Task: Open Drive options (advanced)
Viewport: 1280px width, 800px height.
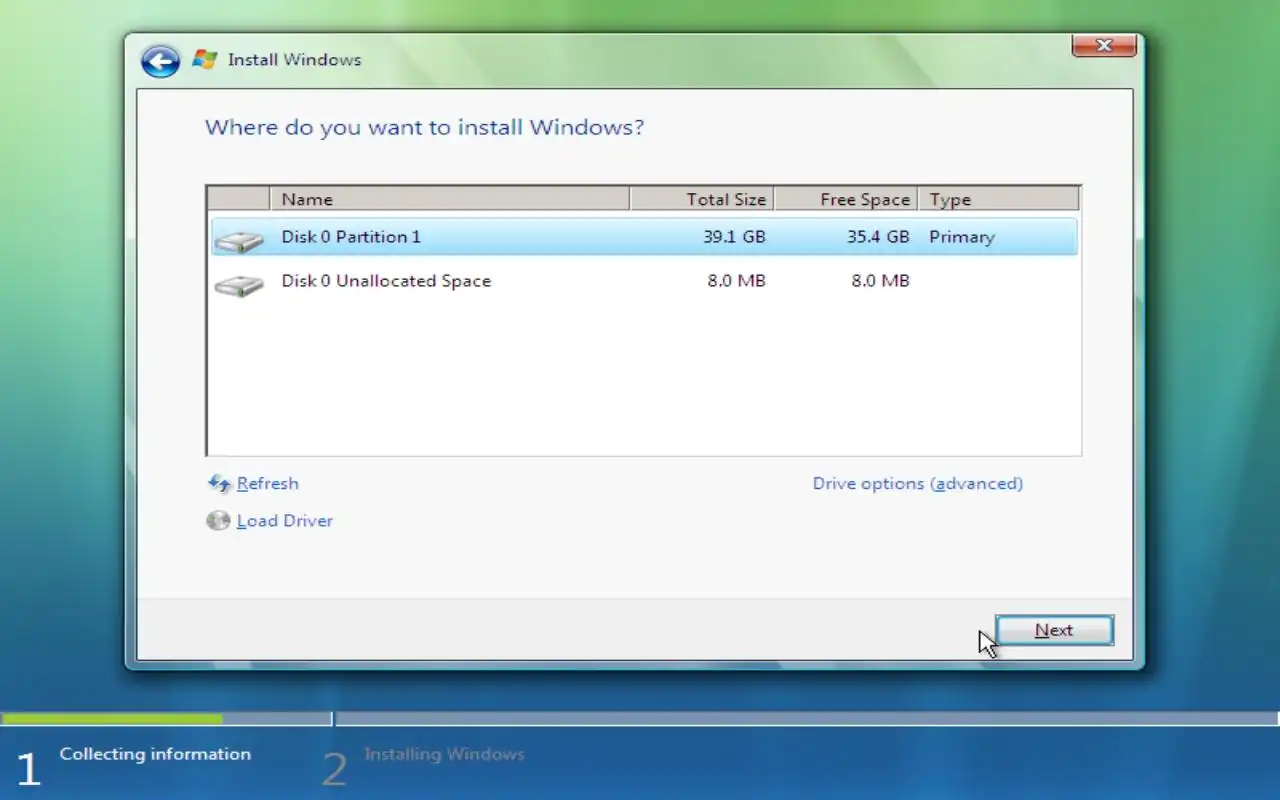Action: point(918,484)
